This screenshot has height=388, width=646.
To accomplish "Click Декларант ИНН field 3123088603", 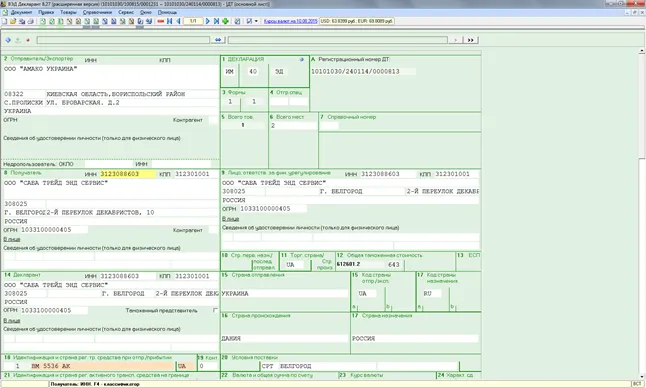I will pyautogui.click(x=128, y=276).
